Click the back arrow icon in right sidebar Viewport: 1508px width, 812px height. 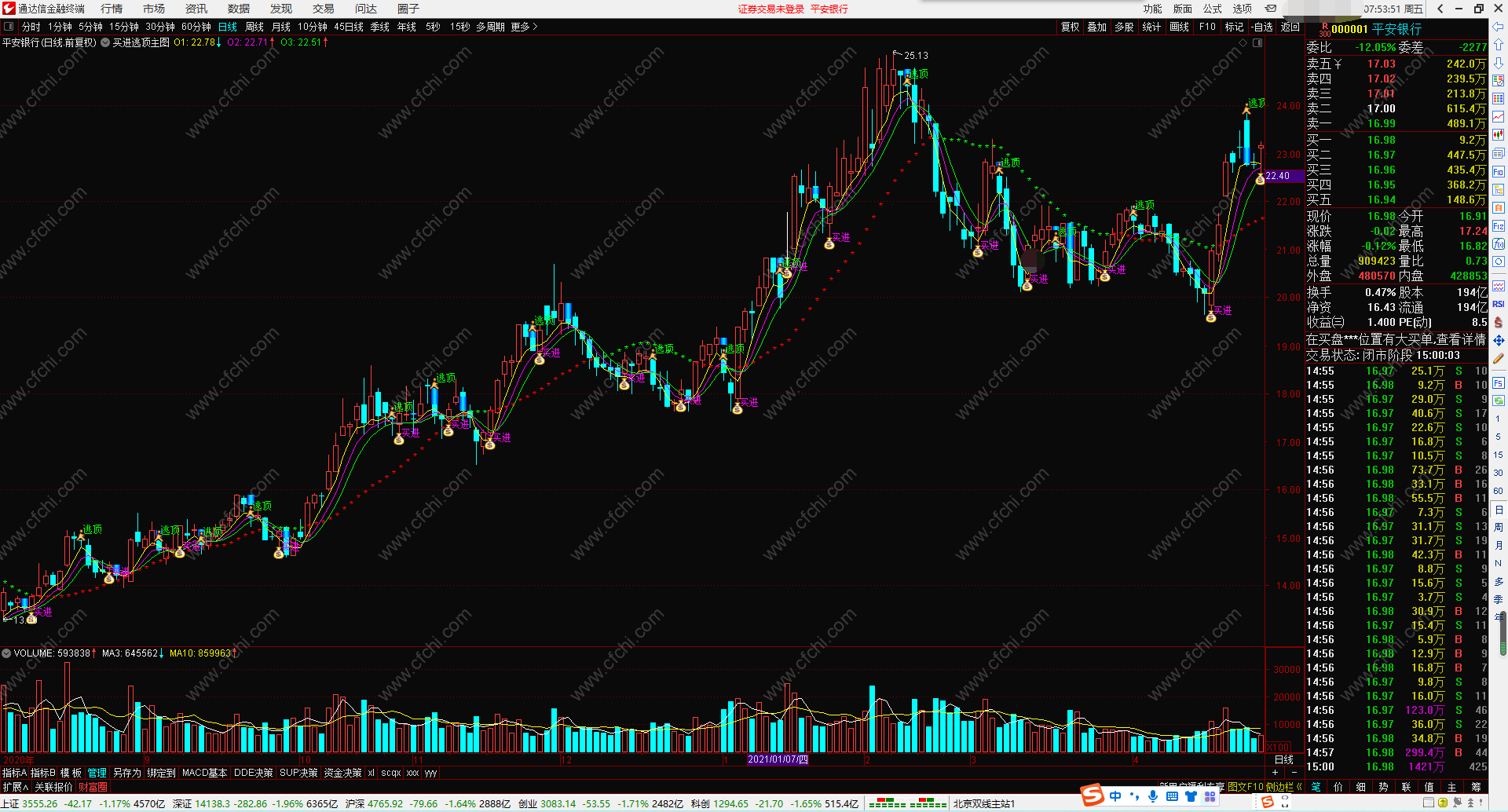pos(1499,27)
